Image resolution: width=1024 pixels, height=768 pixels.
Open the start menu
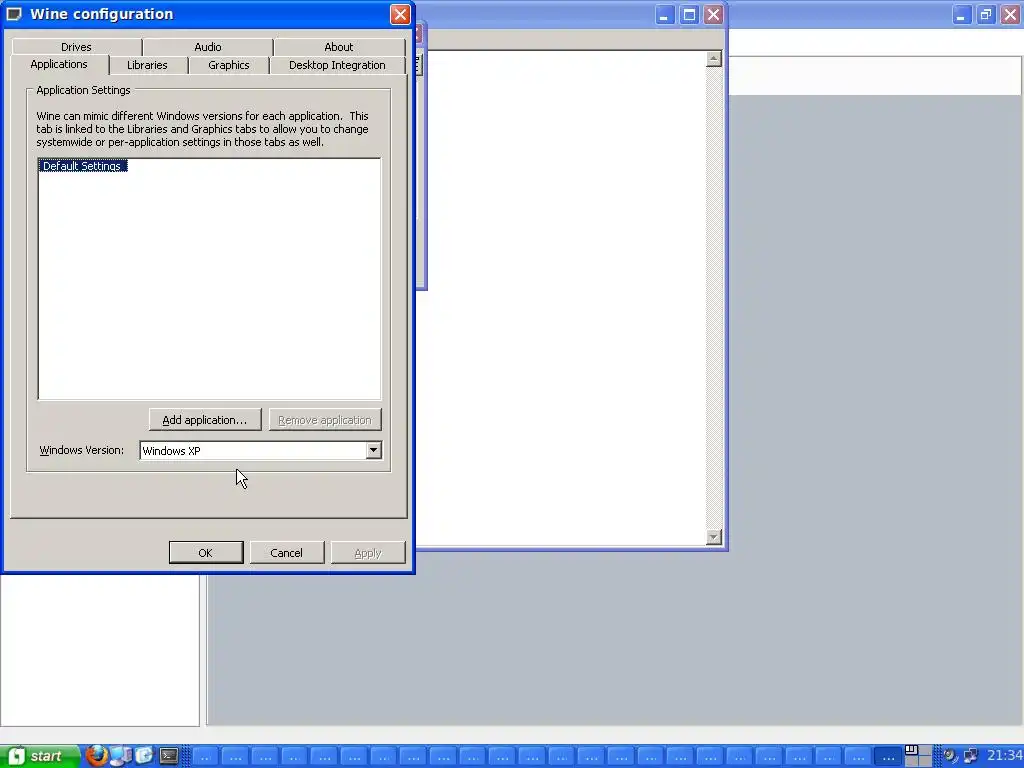pos(39,756)
